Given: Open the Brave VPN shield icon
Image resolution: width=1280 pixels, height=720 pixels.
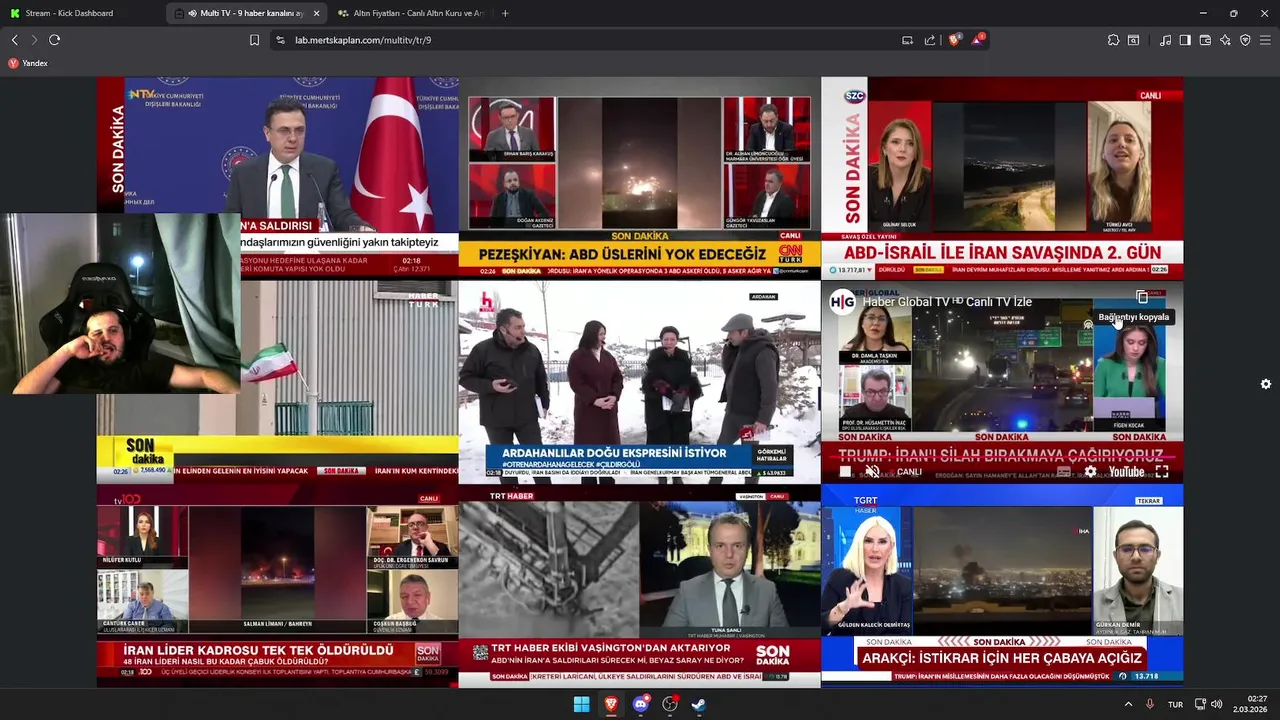Looking at the screenshot, I should click(1245, 40).
